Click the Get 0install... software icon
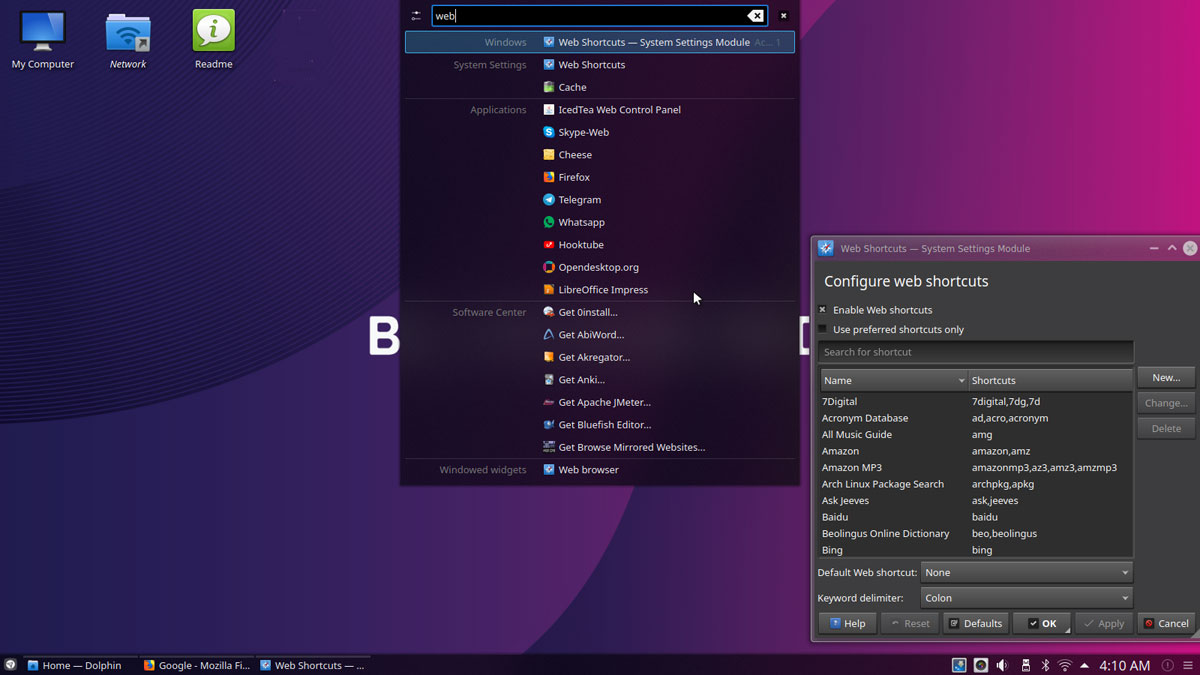The width and height of the screenshot is (1200, 675). (x=549, y=312)
